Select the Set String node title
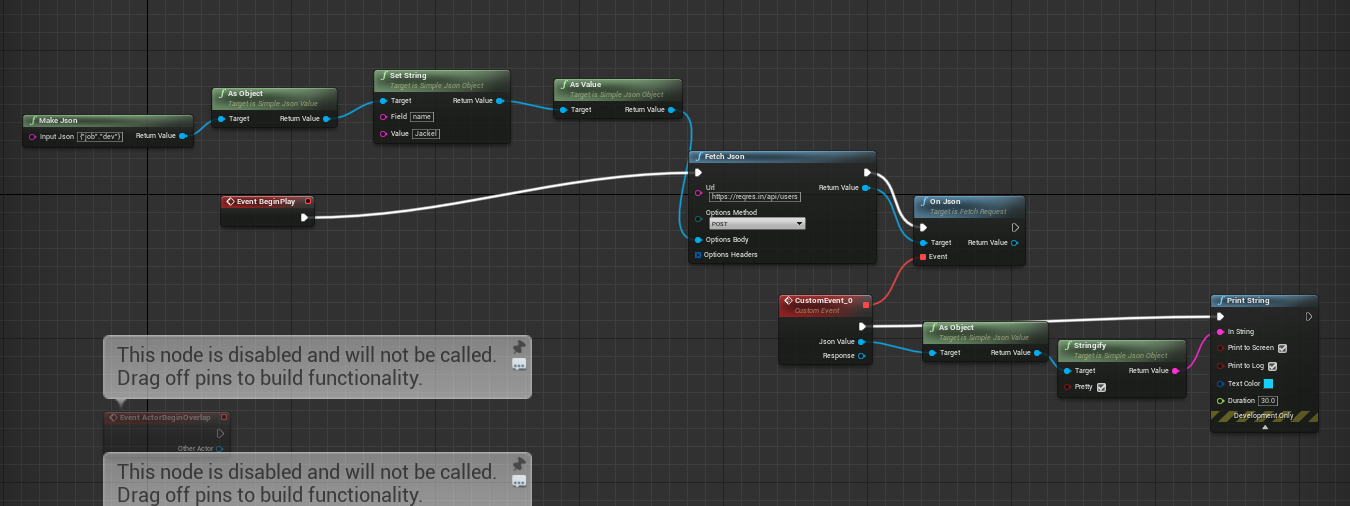This screenshot has width=1350, height=506. (x=409, y=75)
